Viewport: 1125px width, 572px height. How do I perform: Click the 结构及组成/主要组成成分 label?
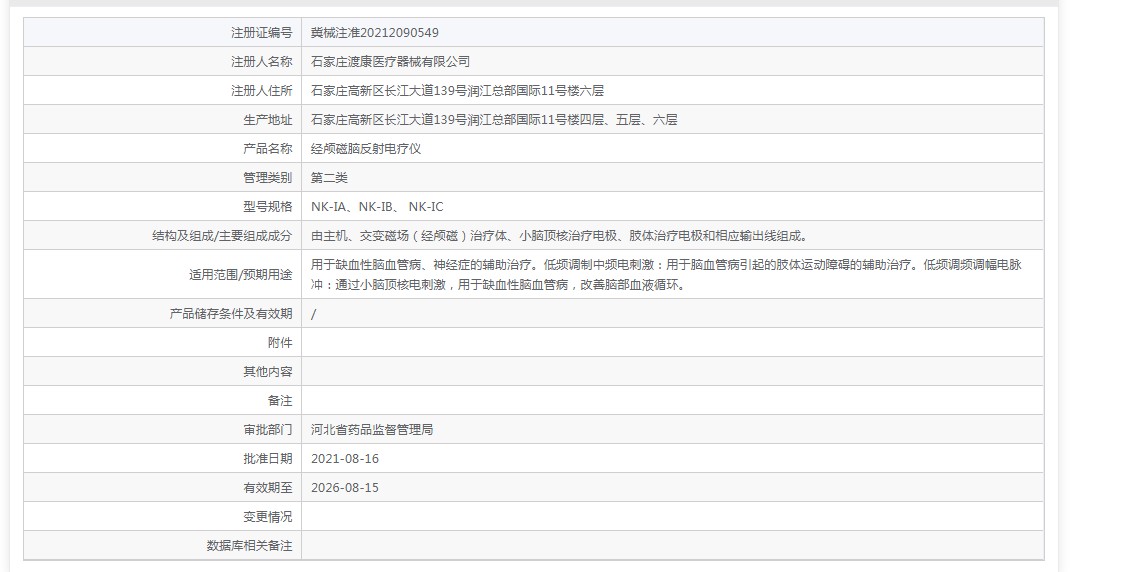(222, 235)
